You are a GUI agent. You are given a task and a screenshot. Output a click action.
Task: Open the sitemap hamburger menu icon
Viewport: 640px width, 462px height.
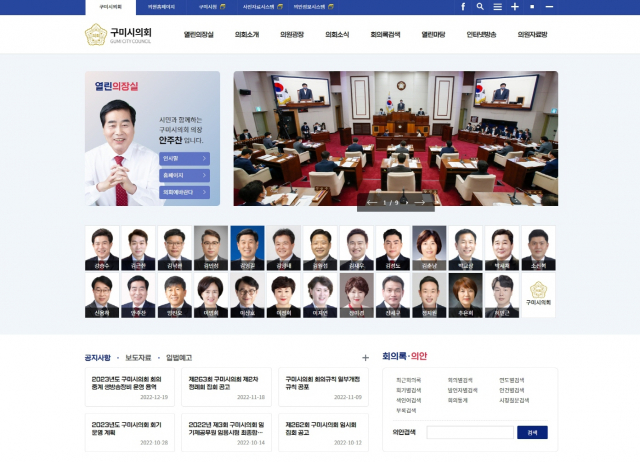497,6
